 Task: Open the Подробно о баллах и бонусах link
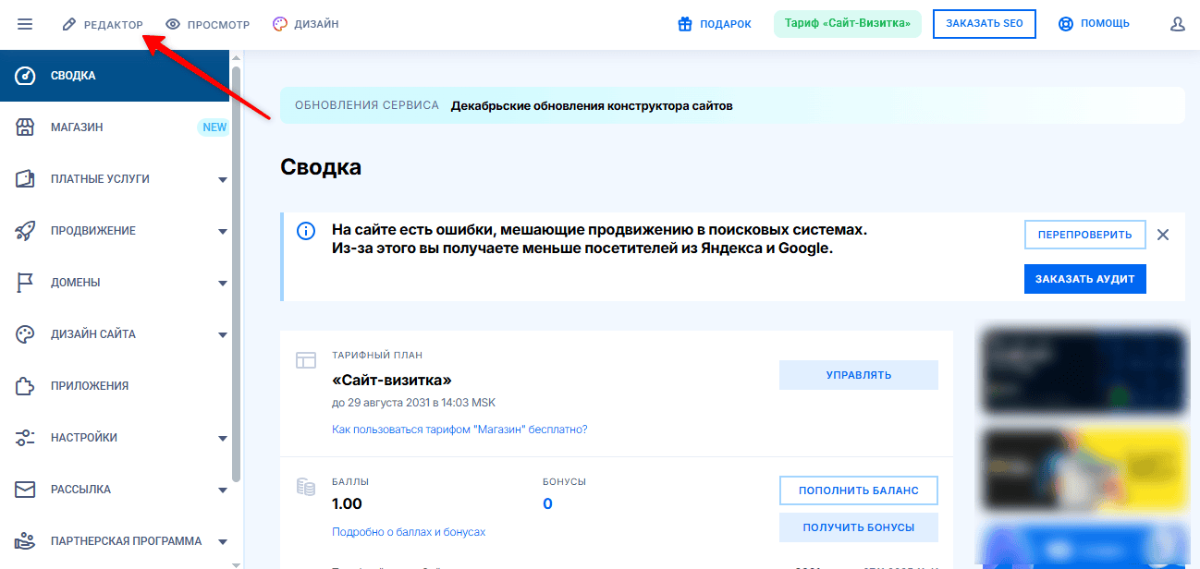408,532
